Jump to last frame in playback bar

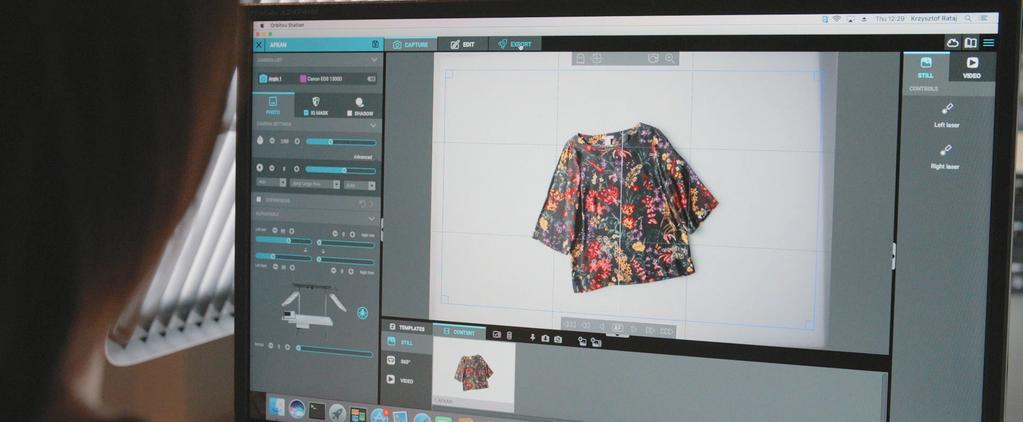(666, 331)
